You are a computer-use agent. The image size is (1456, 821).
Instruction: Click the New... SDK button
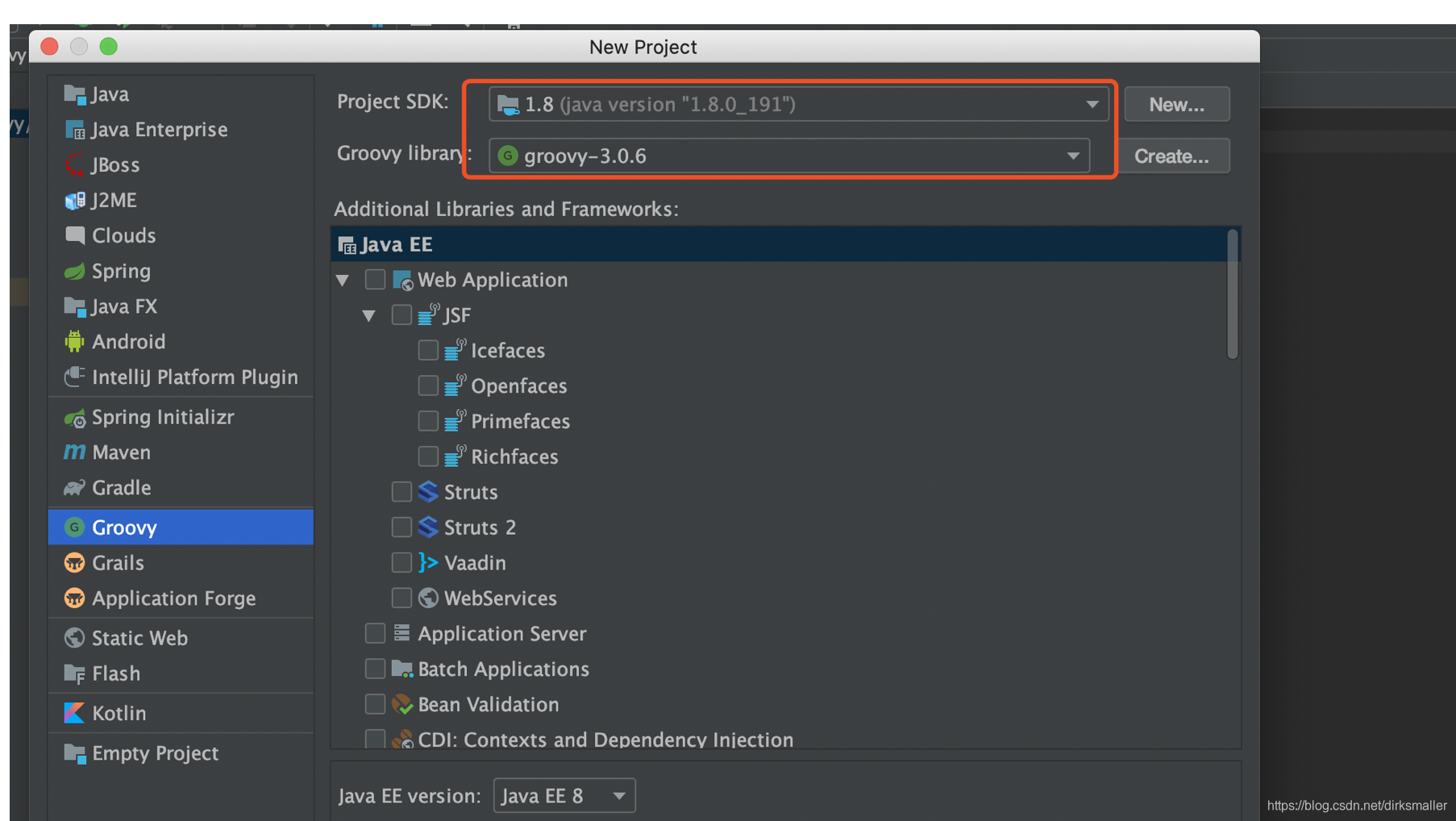click(1177, 105)
